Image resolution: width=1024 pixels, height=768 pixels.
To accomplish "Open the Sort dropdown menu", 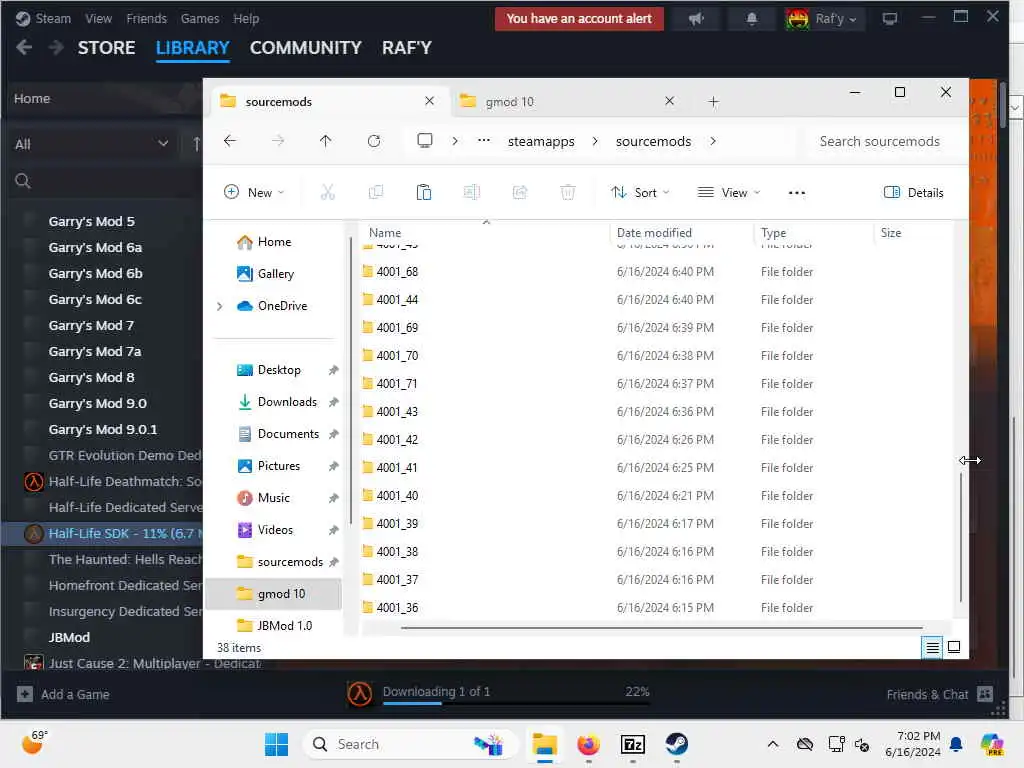I will pos(640,193).
